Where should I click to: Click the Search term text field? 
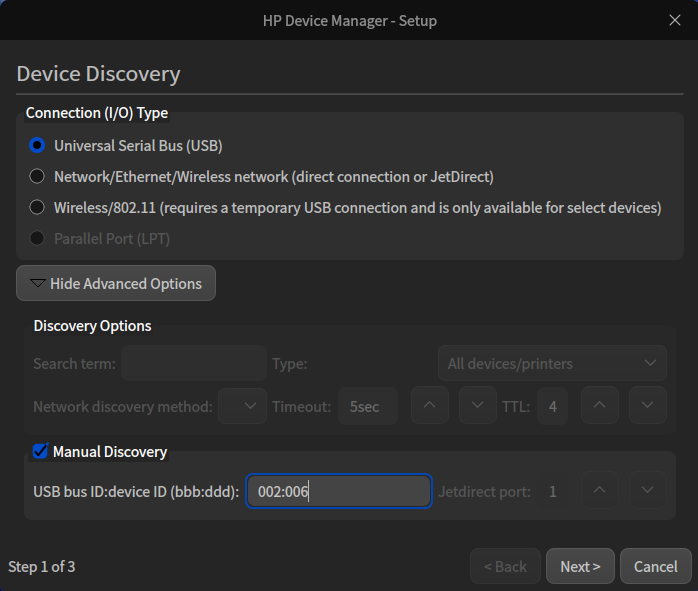click(x=194, y=363)
